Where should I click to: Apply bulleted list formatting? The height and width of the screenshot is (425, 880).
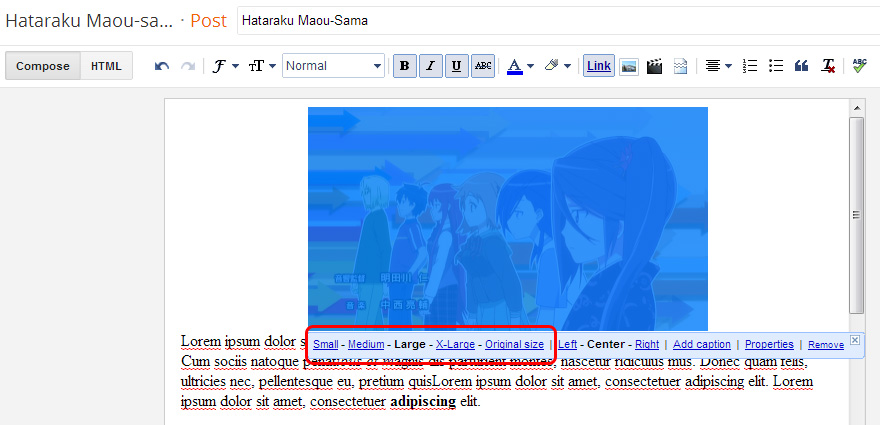776,66
